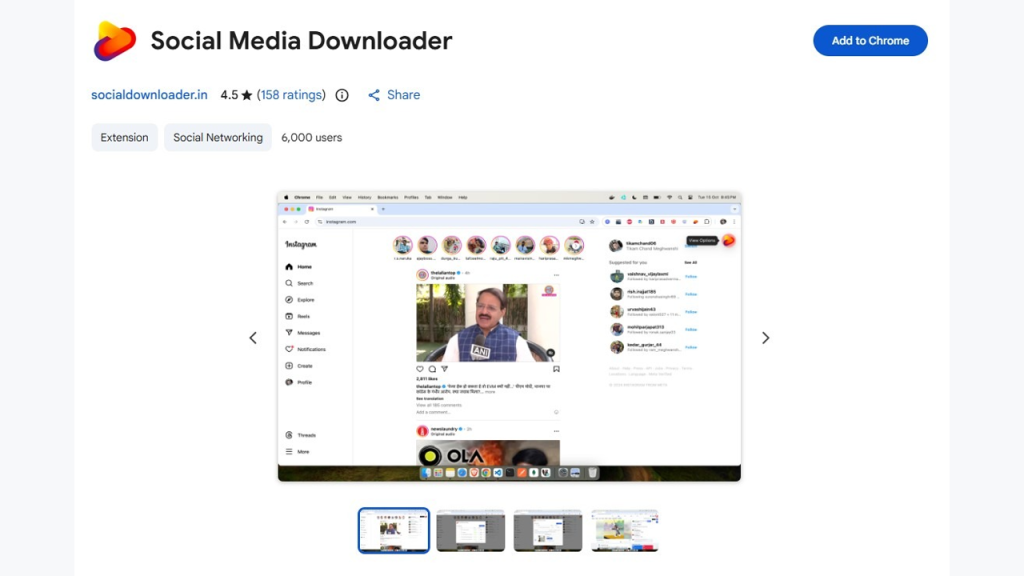Click the heart like icon under the post
1024x576 pixels.
pos(420,369)
